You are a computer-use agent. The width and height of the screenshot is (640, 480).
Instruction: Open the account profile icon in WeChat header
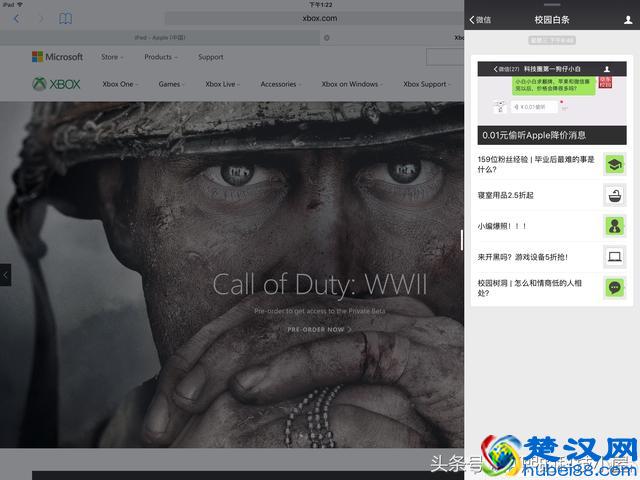(x=627, y=19)
